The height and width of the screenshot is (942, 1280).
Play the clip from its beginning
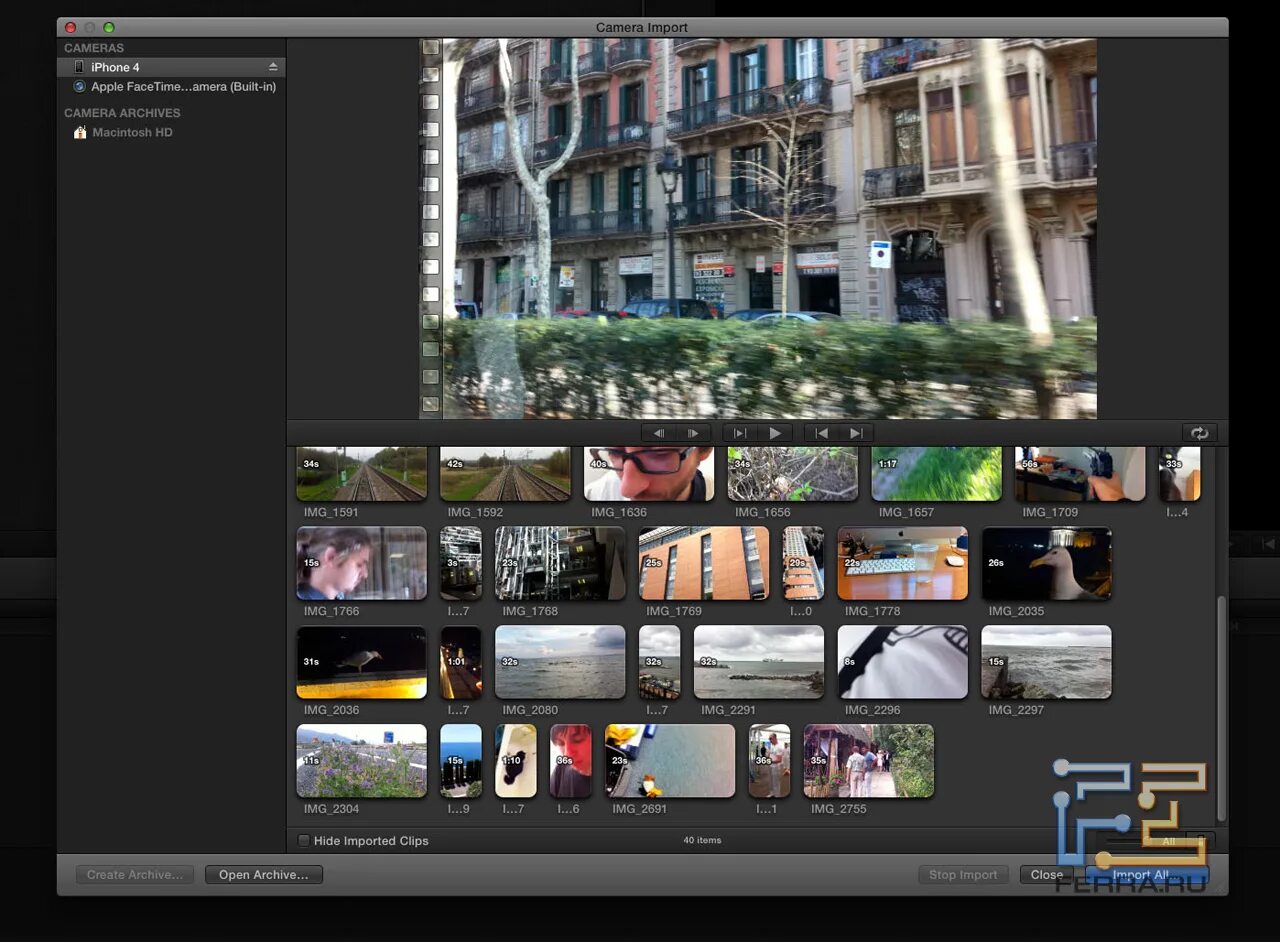point(740,433)
